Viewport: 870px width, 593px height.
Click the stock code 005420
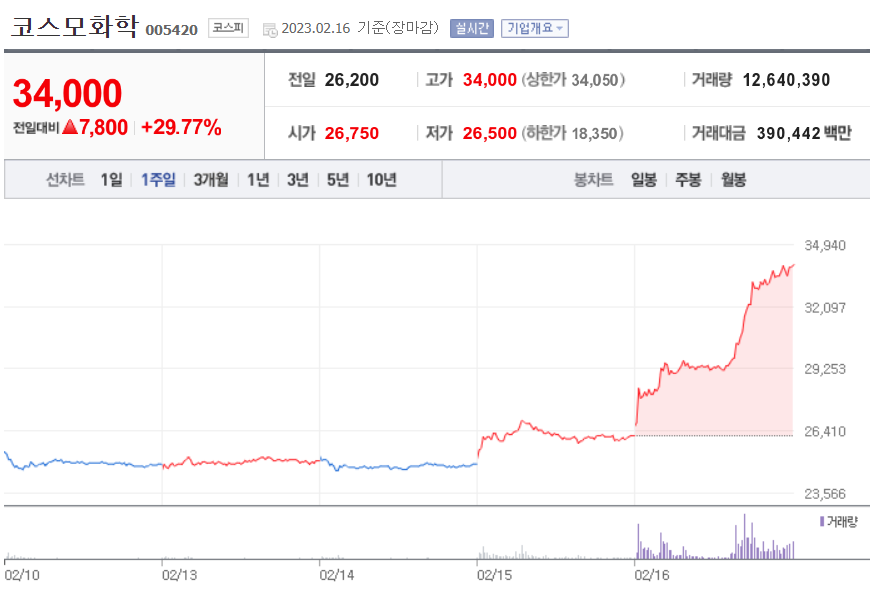click(x=171, y=30)
